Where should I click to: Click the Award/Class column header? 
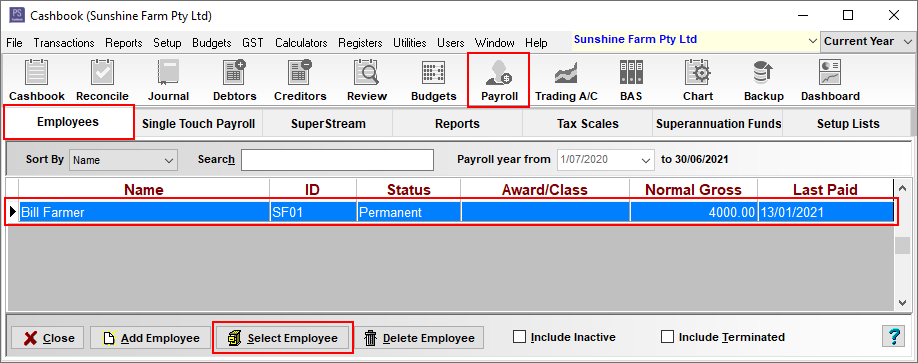545,190
